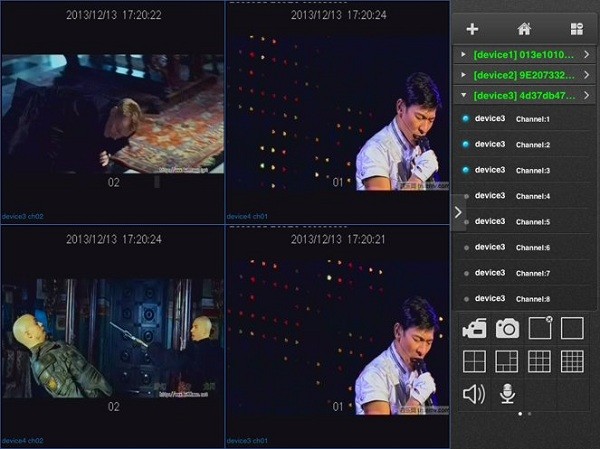Close the selected window with the x-square icon
The width and height of the screenshot is (600, 449).
point(540,328)
